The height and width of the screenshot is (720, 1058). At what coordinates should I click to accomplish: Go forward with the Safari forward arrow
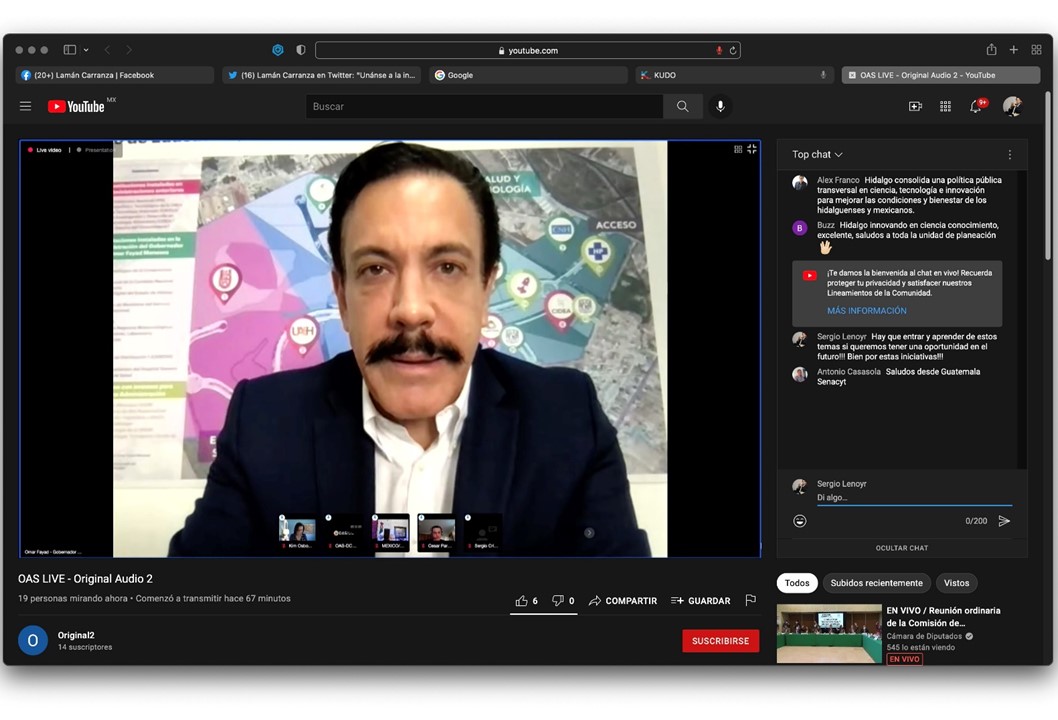coord(129,50)
